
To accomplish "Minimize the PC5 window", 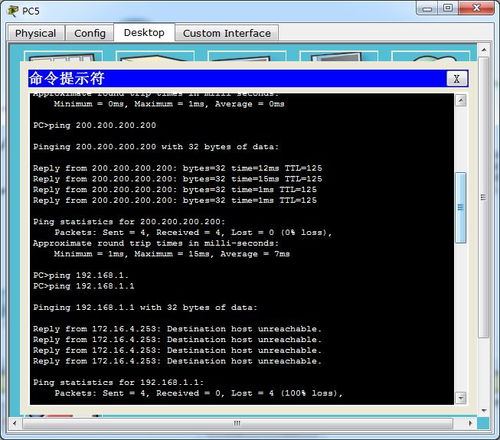I will pos(427,9).
